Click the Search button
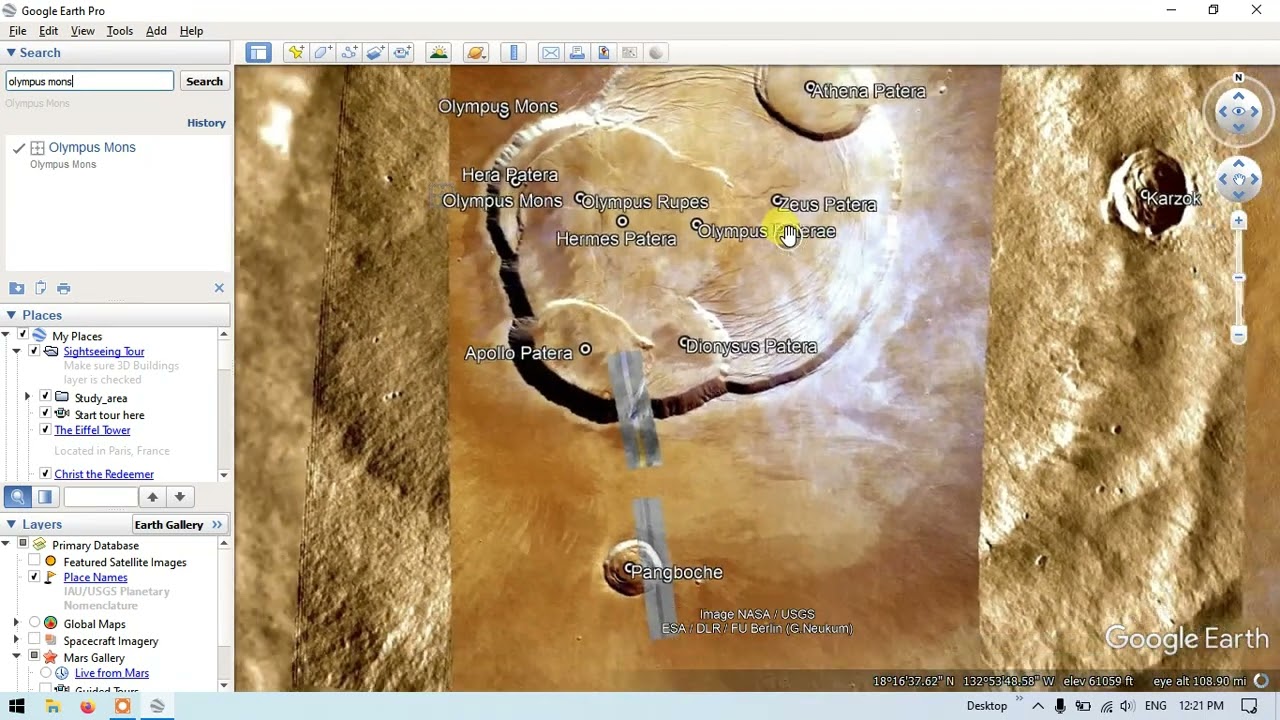 click(x=204, y=82)
